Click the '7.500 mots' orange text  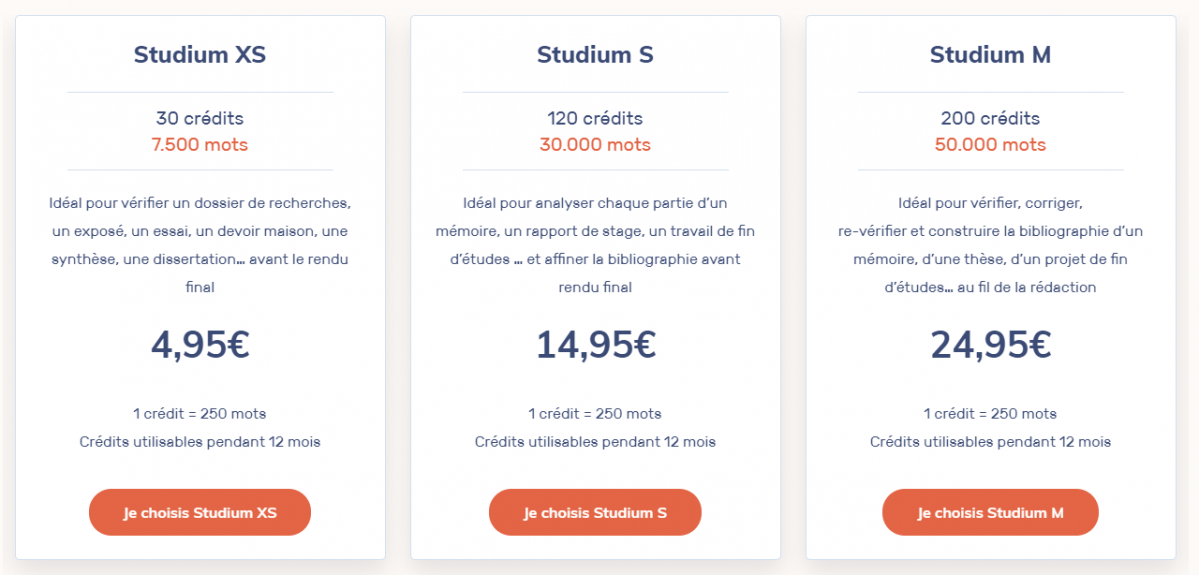[x=200, y=145]
